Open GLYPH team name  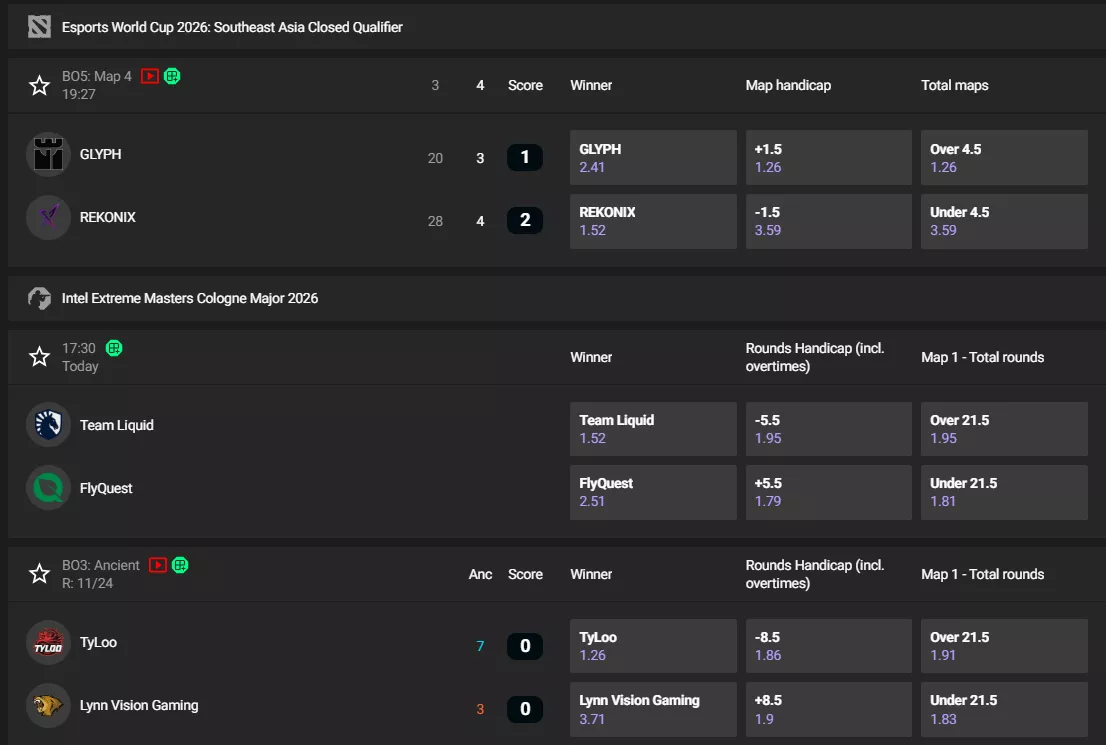tap(100, 154)
